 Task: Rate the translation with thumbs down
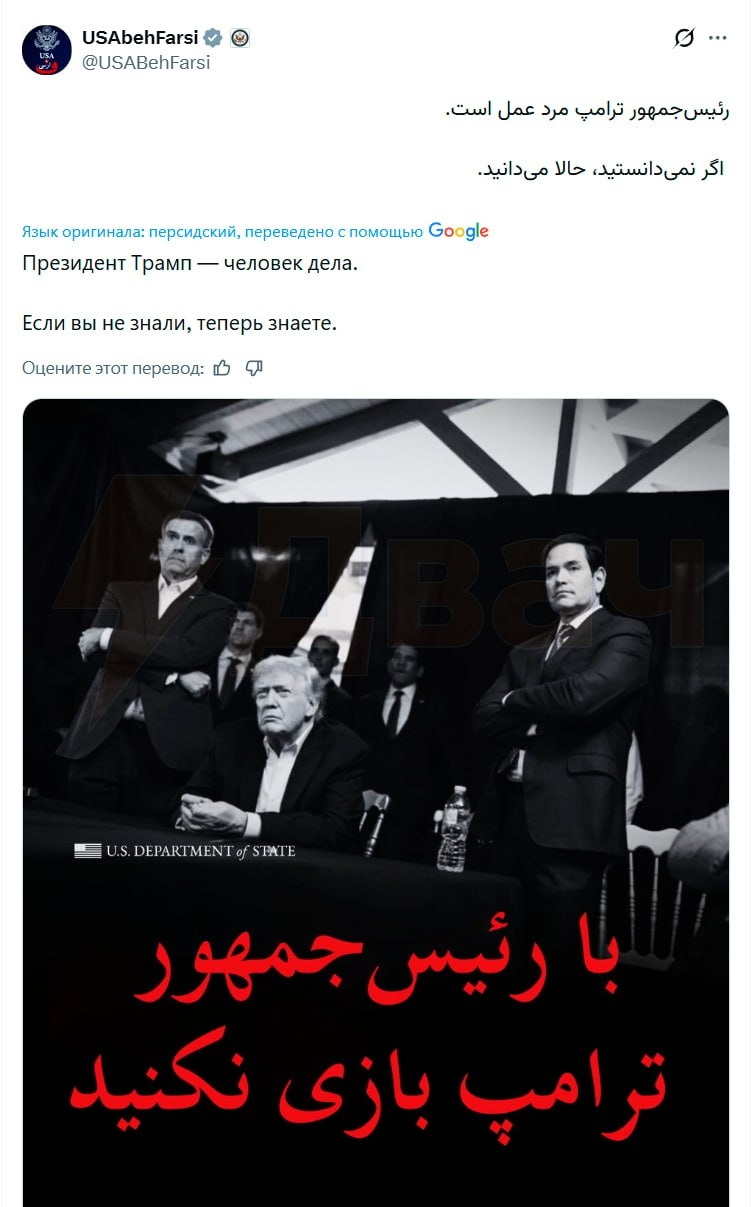pos(254,368)
